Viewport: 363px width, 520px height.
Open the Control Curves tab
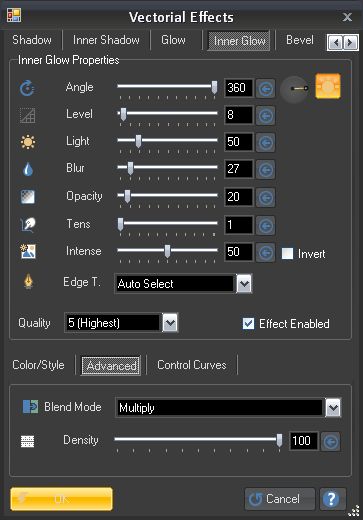pos(192,365)
